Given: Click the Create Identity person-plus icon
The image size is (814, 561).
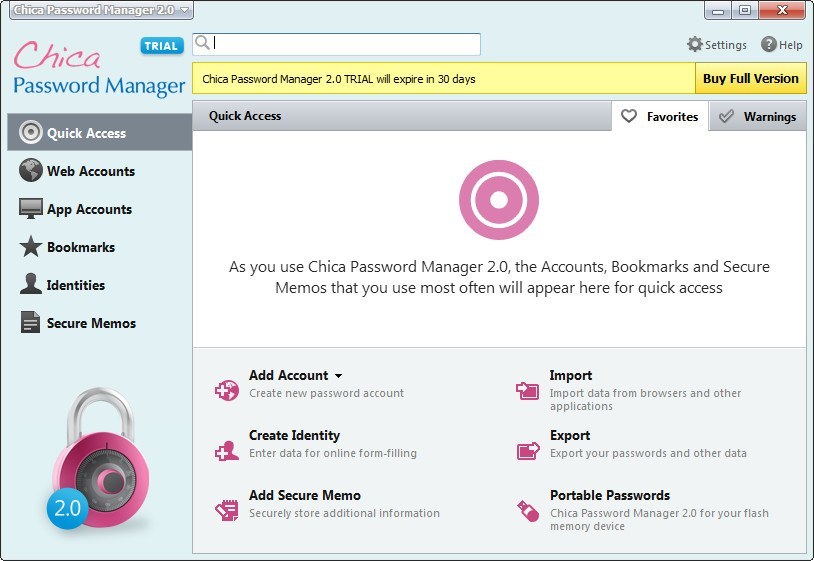Looking at the screenshot, I should coord(227,450).
